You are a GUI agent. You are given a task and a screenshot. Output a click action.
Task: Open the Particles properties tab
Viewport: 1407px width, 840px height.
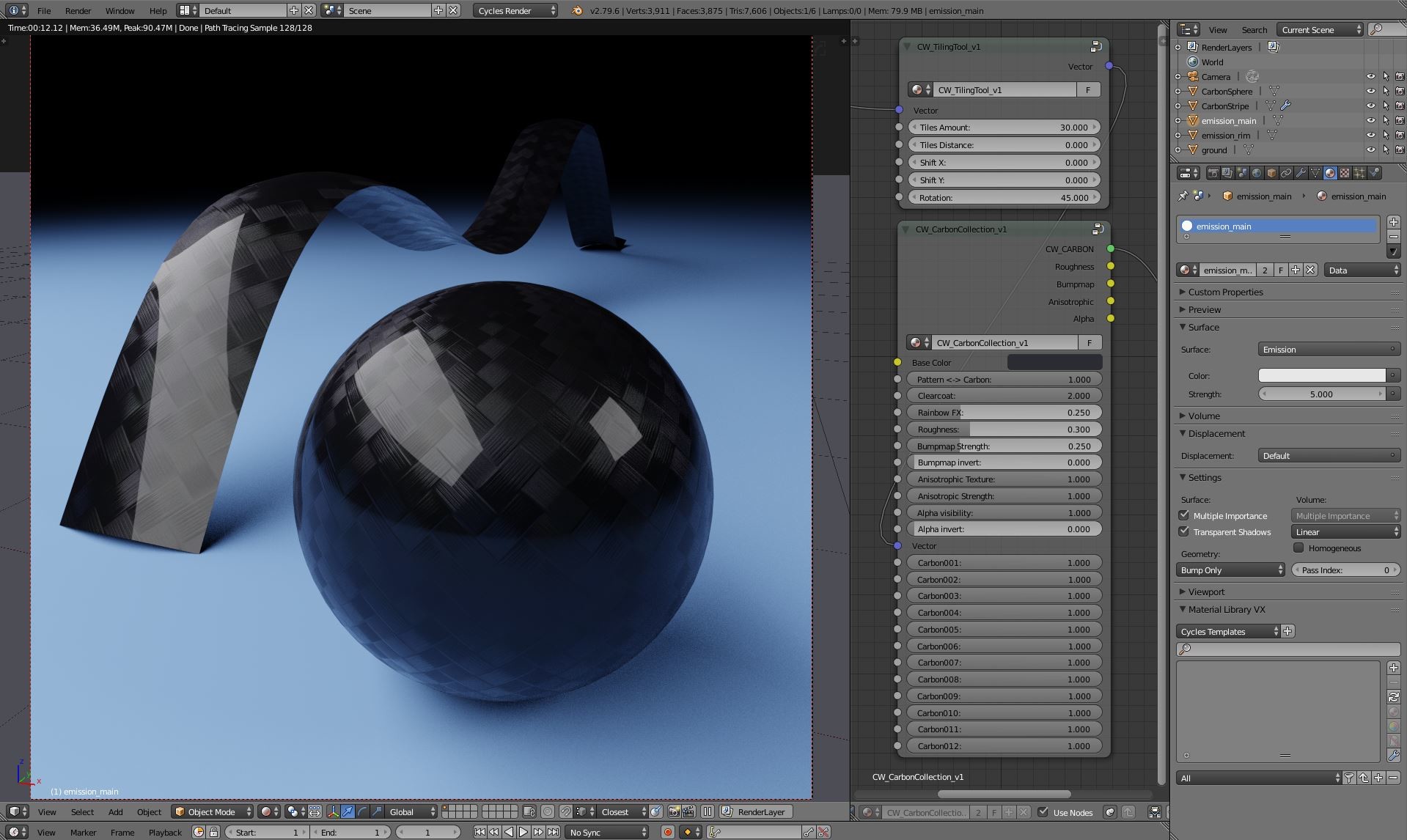[1358, 172]
